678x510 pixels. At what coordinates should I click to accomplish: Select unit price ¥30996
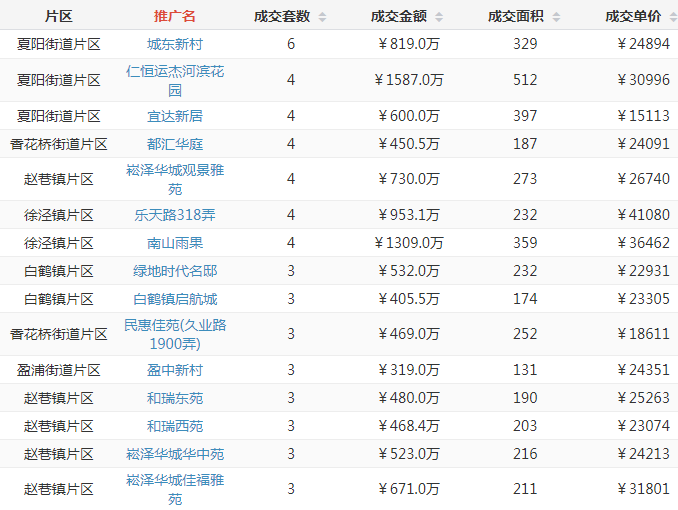click(x=643, y=80)
